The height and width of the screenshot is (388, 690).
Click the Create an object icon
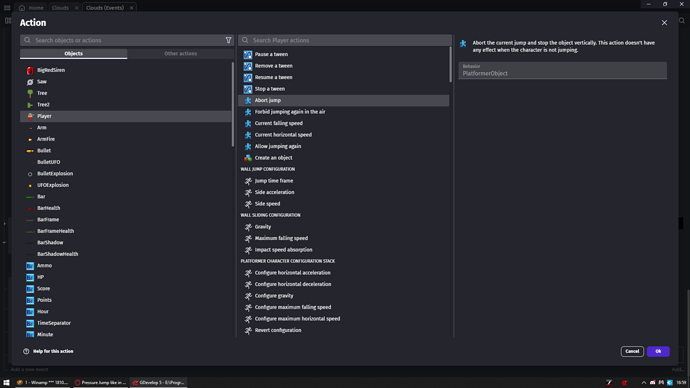[248, 158]
